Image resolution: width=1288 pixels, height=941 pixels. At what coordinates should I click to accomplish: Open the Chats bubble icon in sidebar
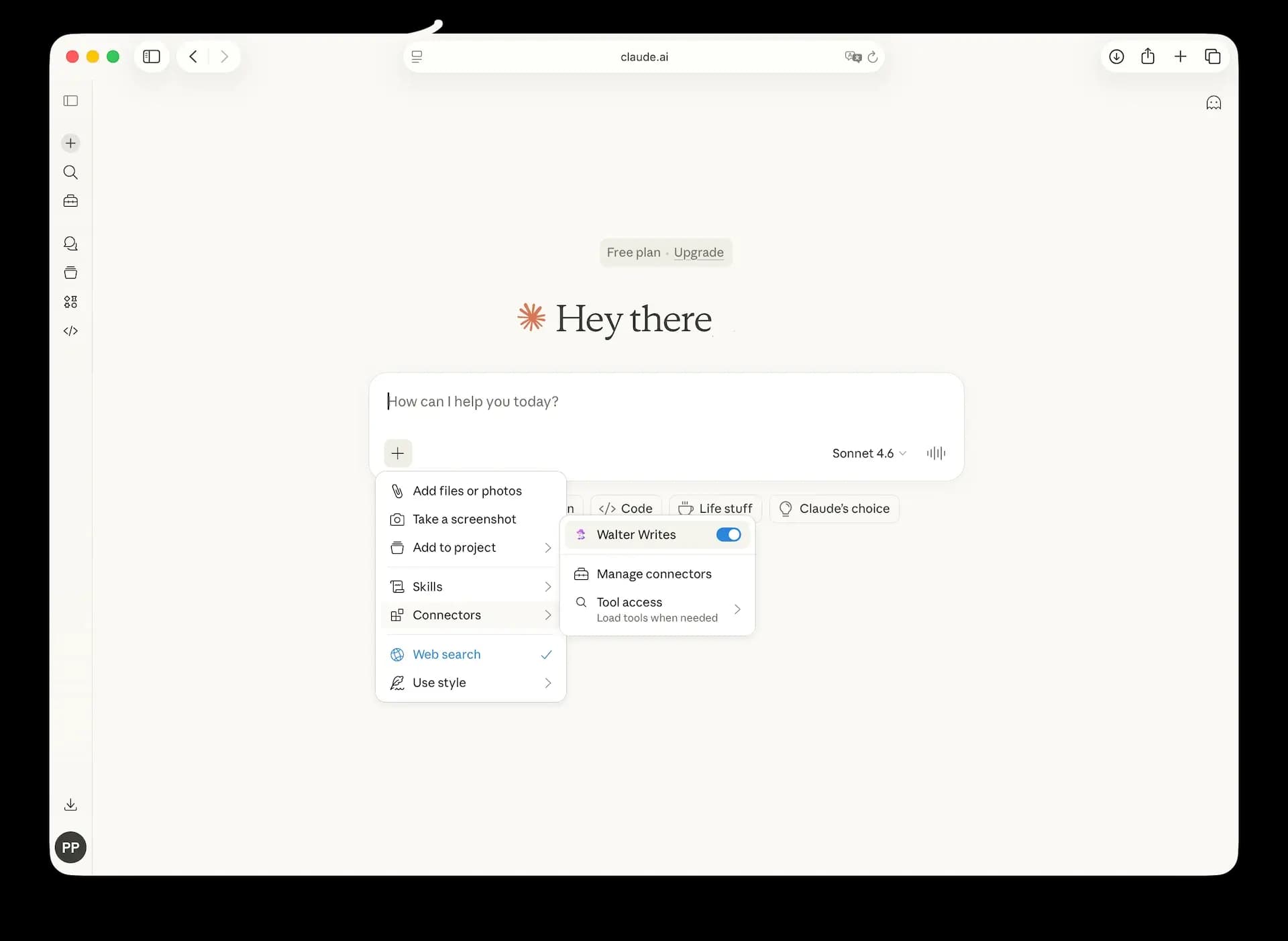(x=70, y=244)
